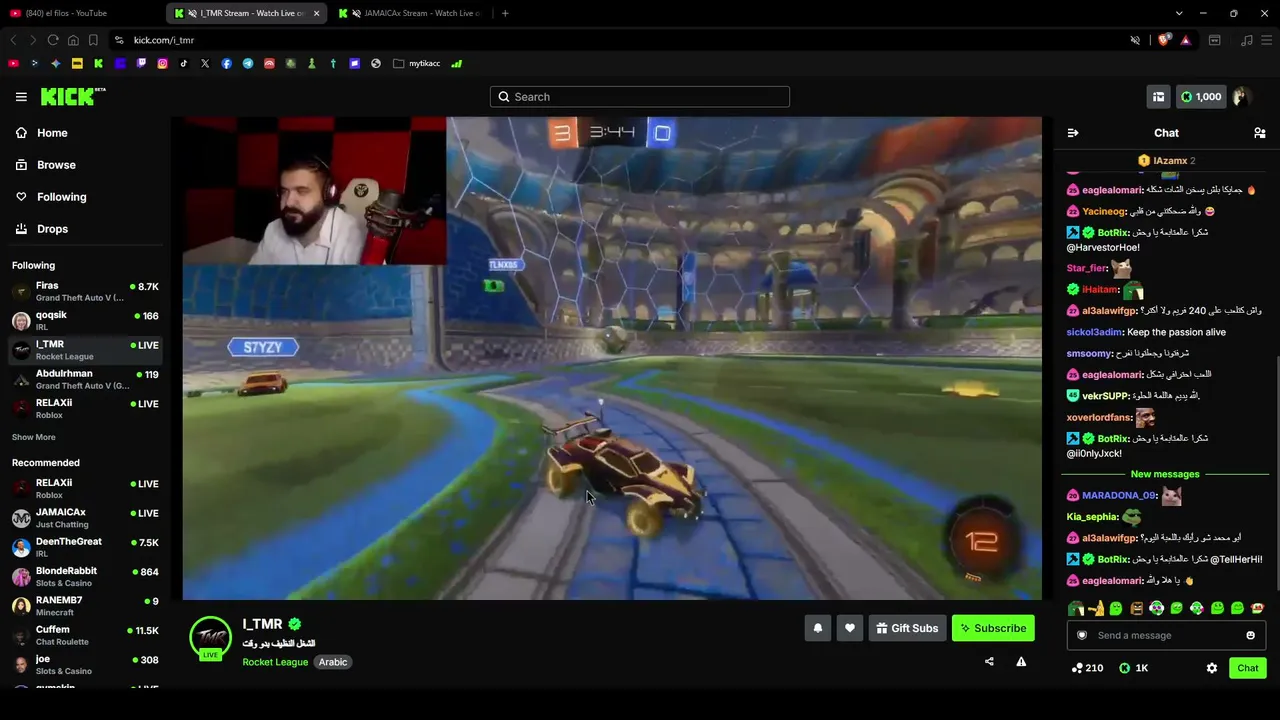Collapse the chat panel
The height and width of the screenshot is (720, 1280).
pyautogui.click(x=1073, y=133)
